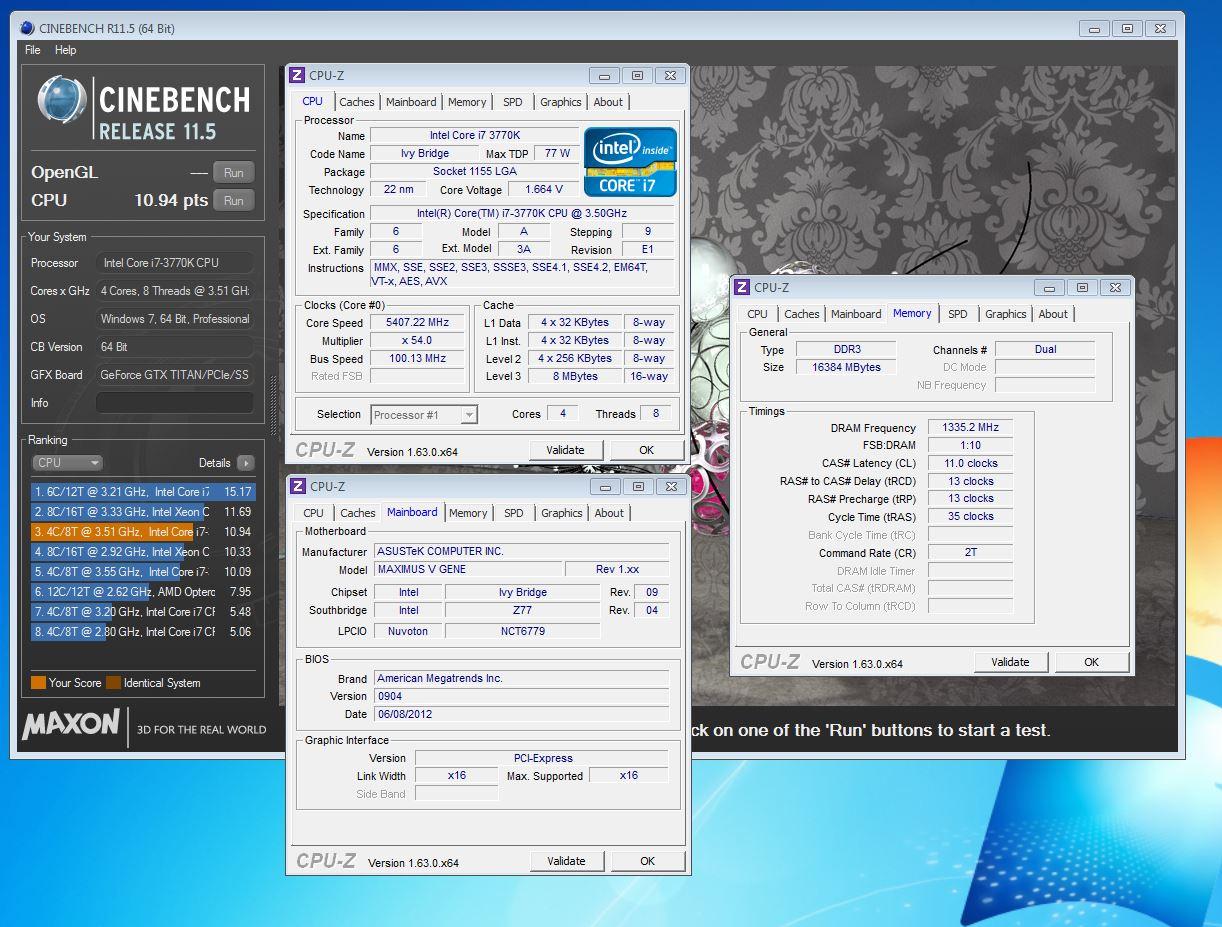Open the CPU ranking type dropdown
Viewport: 1222px width, 927px height.
coord(67,463)
